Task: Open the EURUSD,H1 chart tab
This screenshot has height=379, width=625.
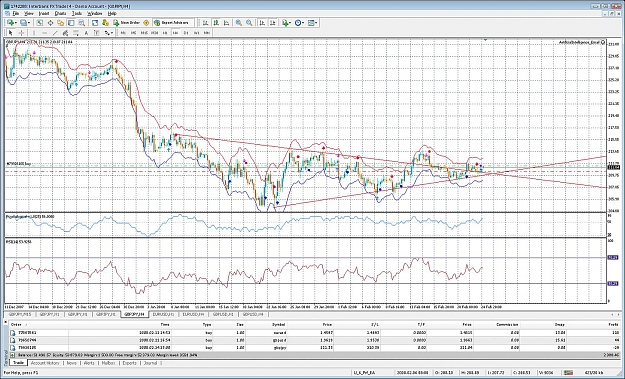Action: (162, 314)
